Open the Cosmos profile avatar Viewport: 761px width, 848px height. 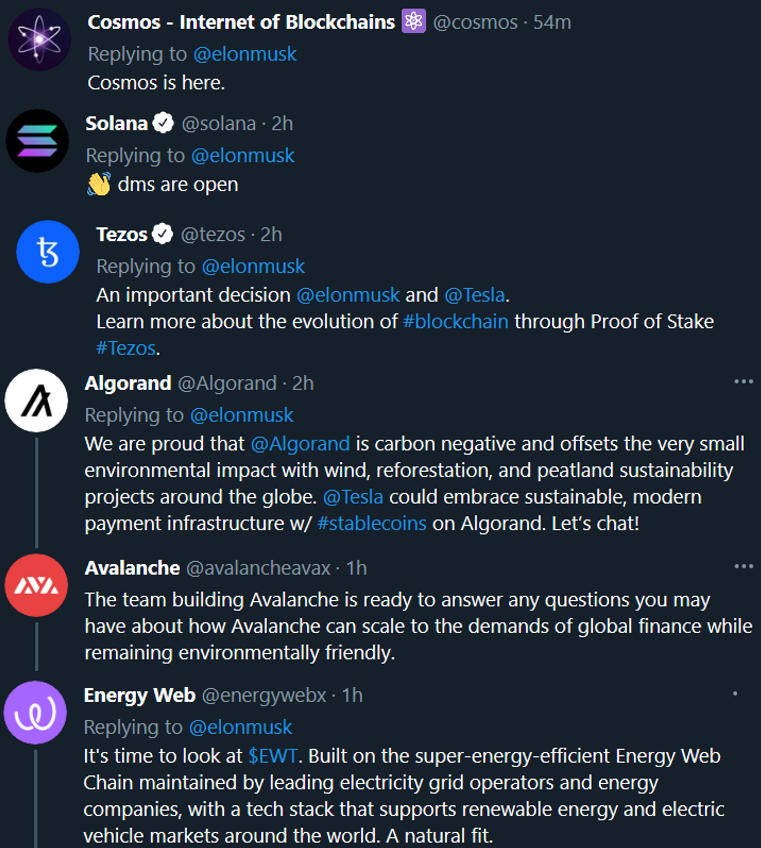pyautogui.click(x=39, y=39)
